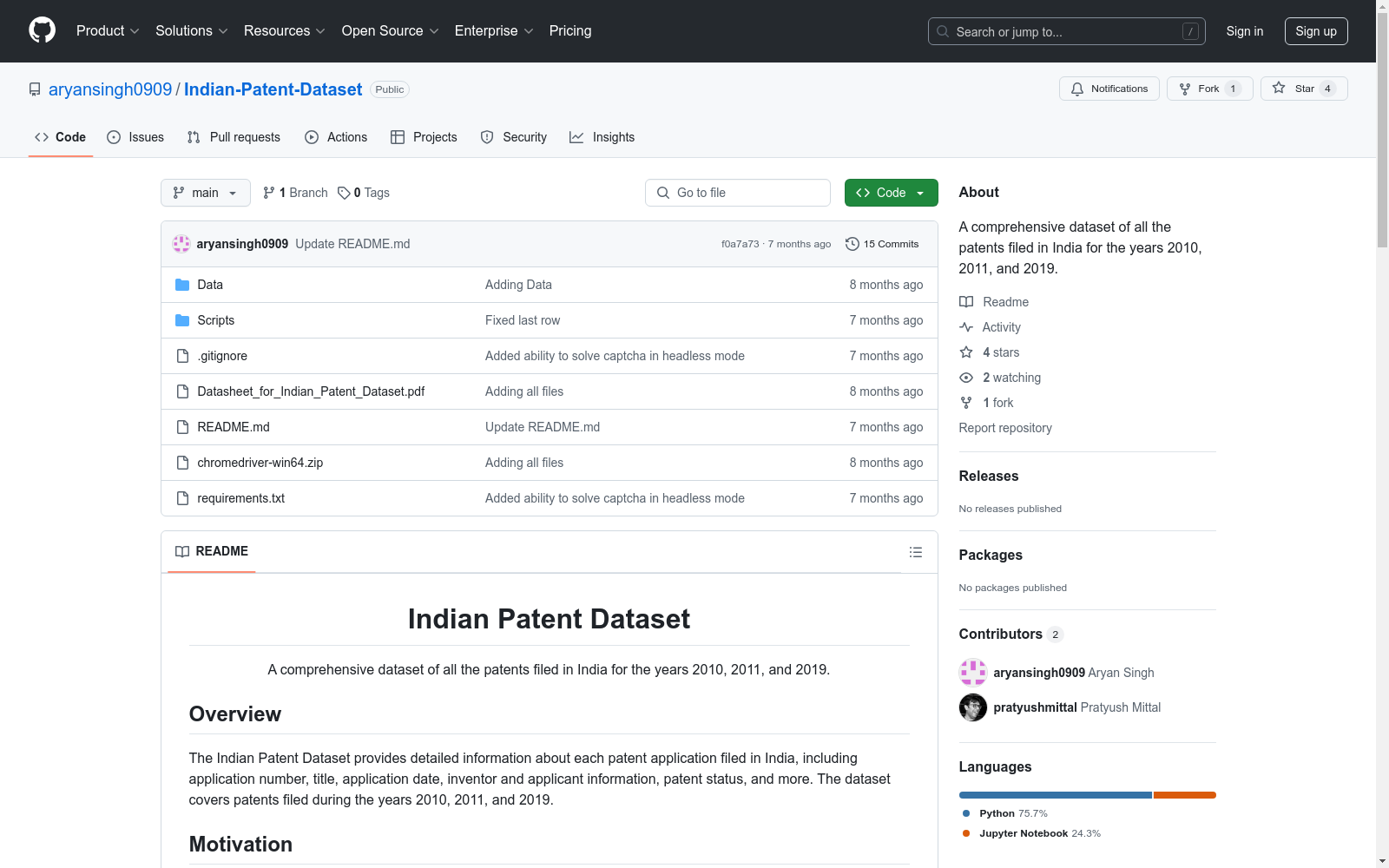Click the Jupyter Notebook 24.3% entry

1031,833
